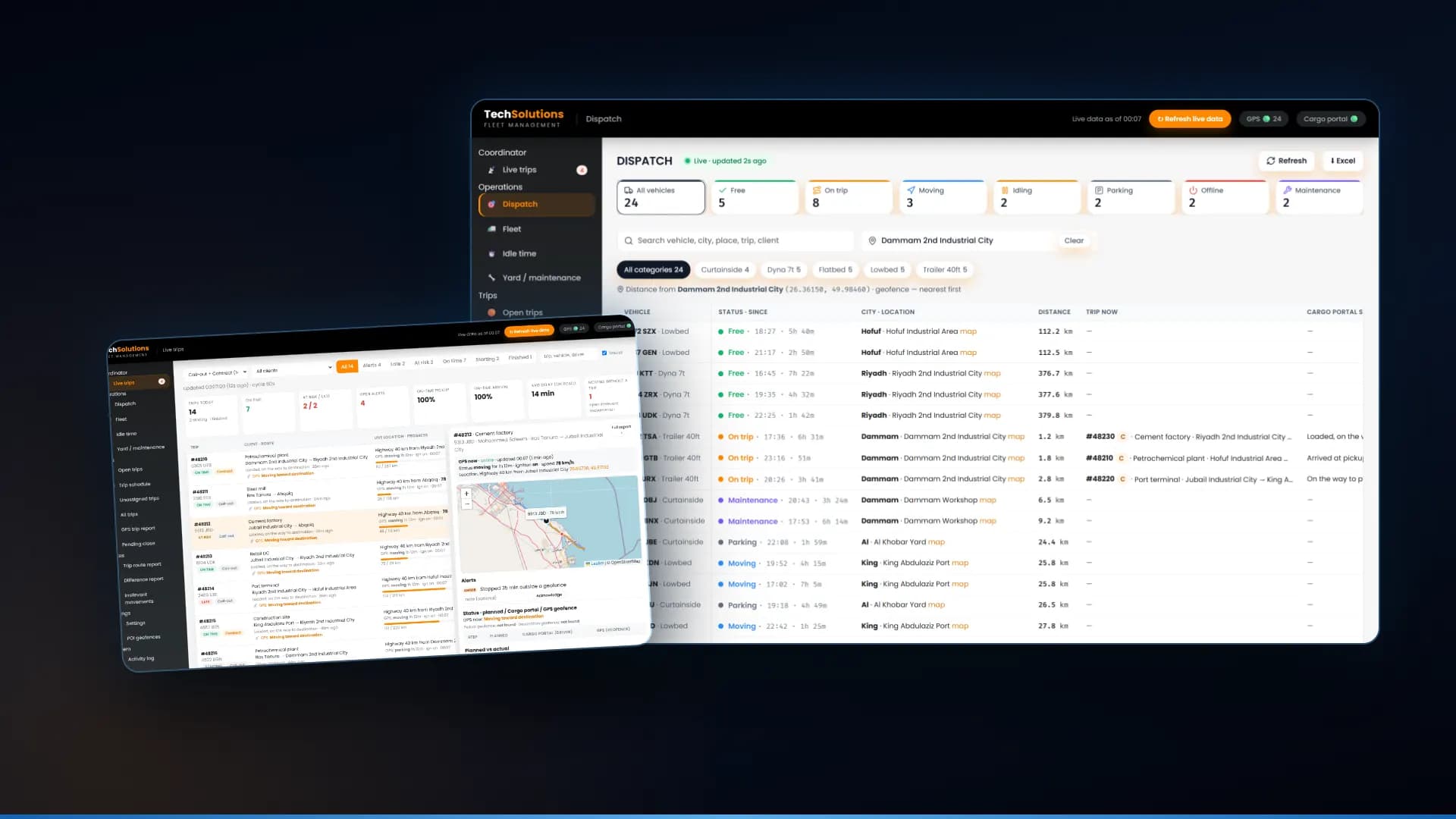
Task: Select the All categories 24 chip
Action: [653, 270]
